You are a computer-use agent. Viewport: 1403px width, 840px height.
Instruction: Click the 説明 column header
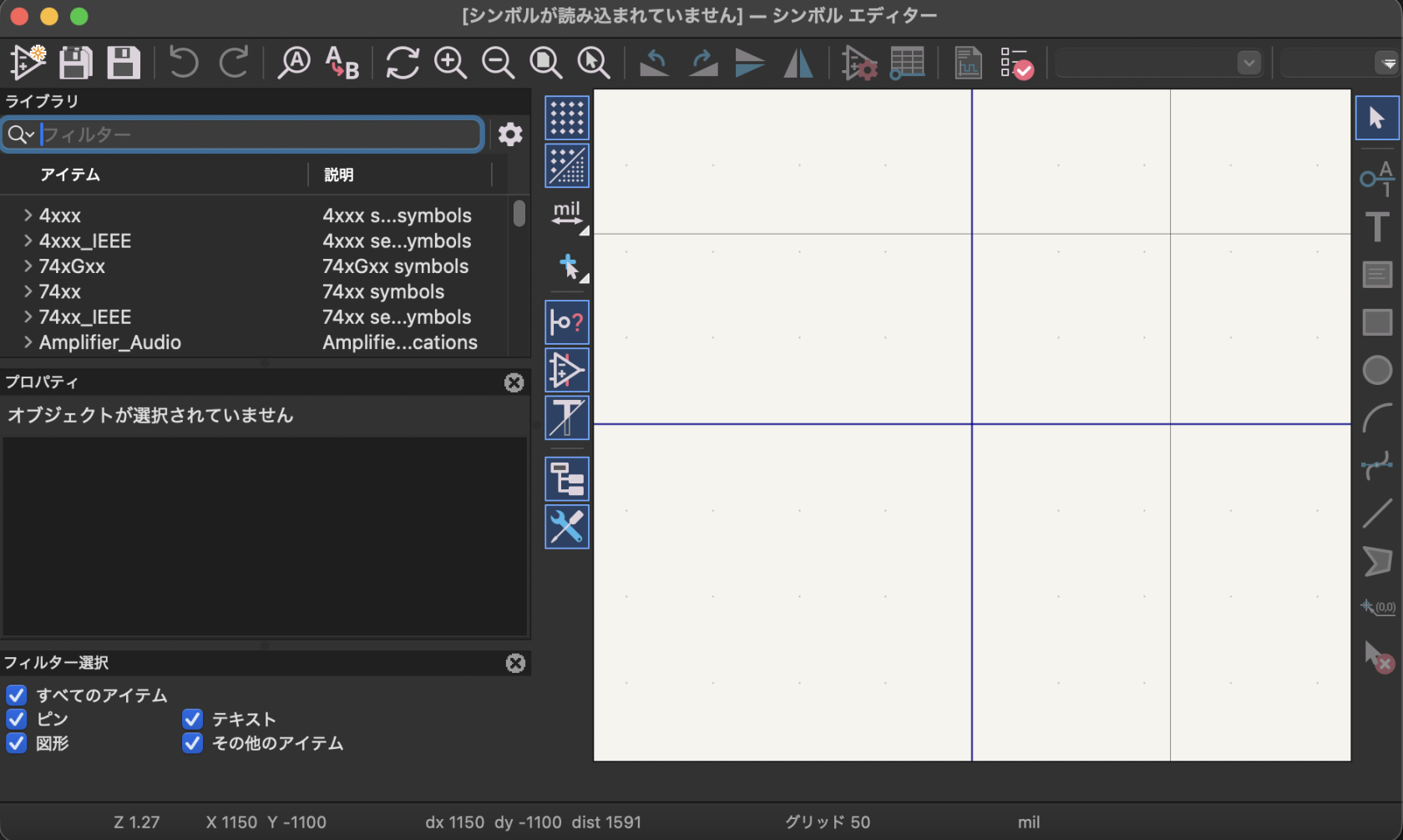(x=339, y=175)
